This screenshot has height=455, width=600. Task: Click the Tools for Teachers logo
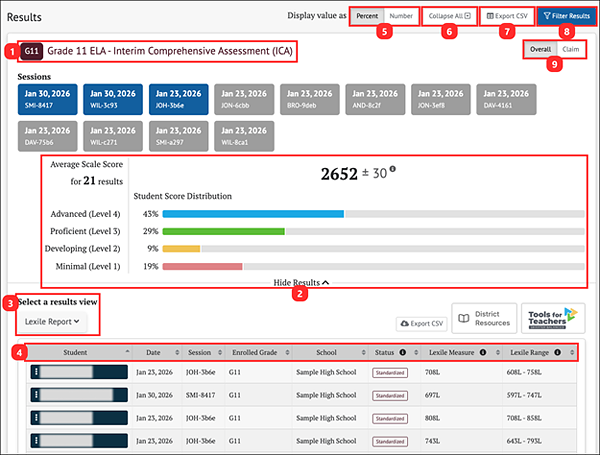pyautogui.click(x=553, y=318)
